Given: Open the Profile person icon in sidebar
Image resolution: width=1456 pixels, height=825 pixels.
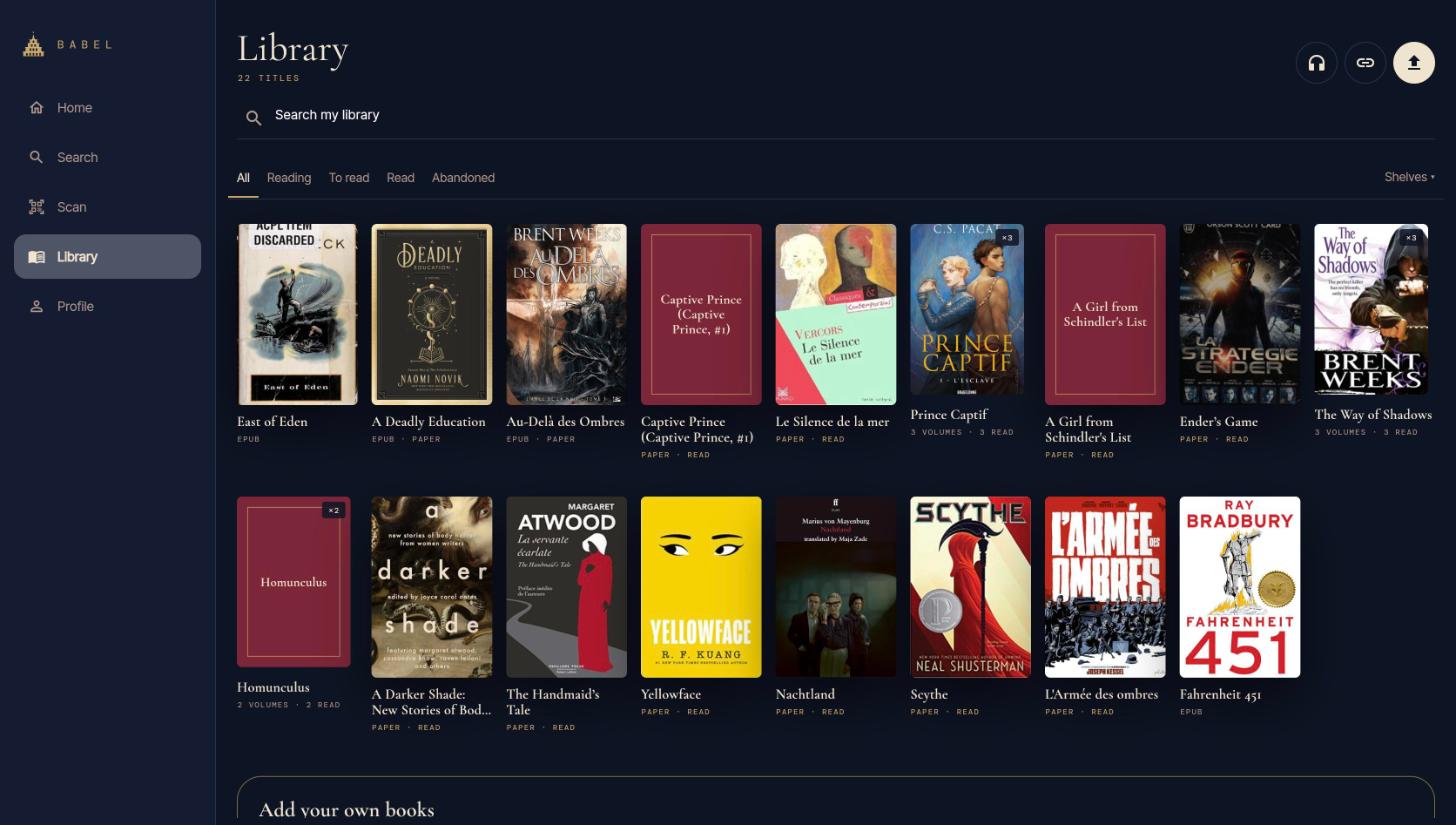Looking at the screenshot, I should pos(37,306).
